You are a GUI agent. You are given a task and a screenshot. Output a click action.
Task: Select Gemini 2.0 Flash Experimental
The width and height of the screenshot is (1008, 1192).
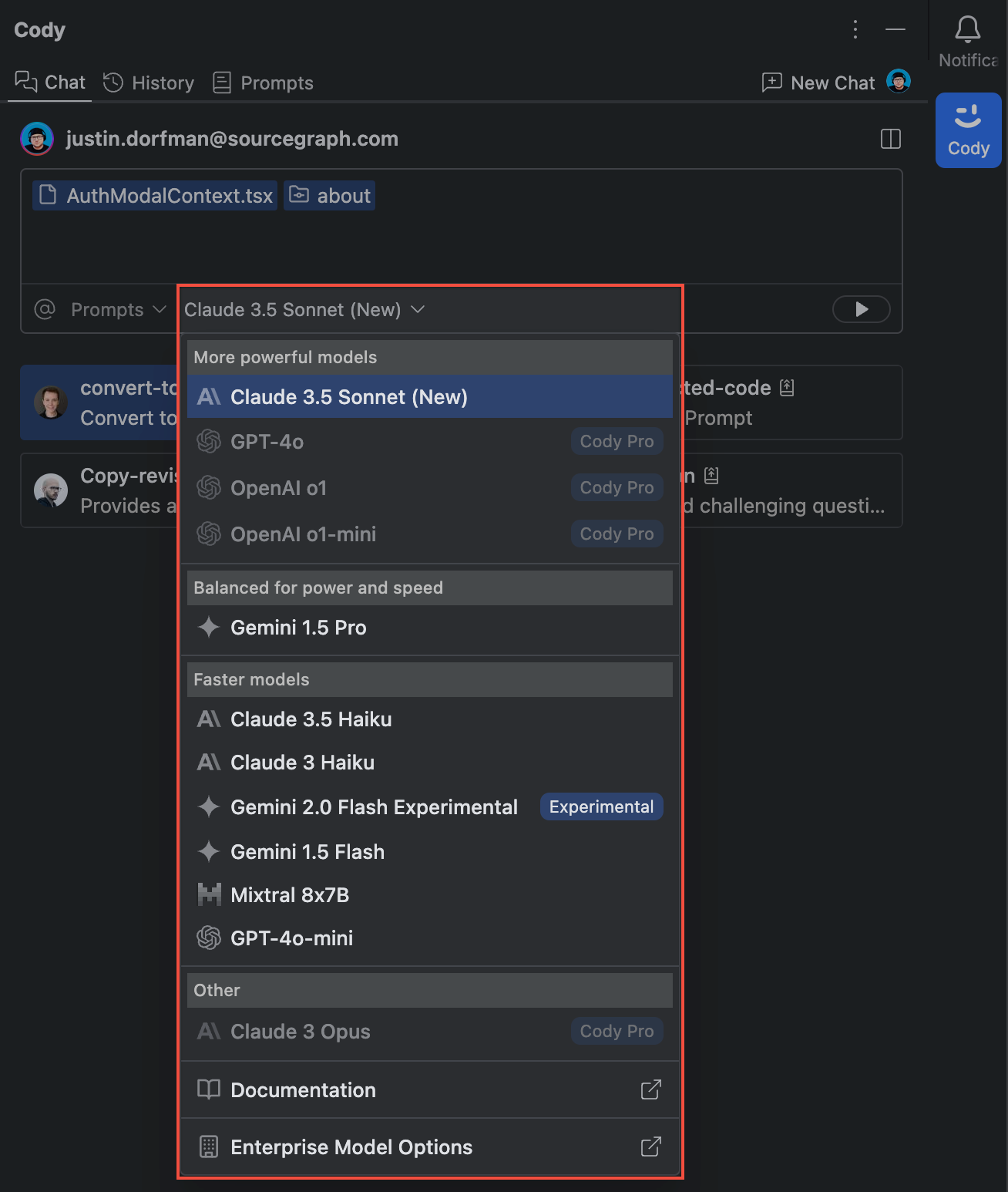pos(430,806)
